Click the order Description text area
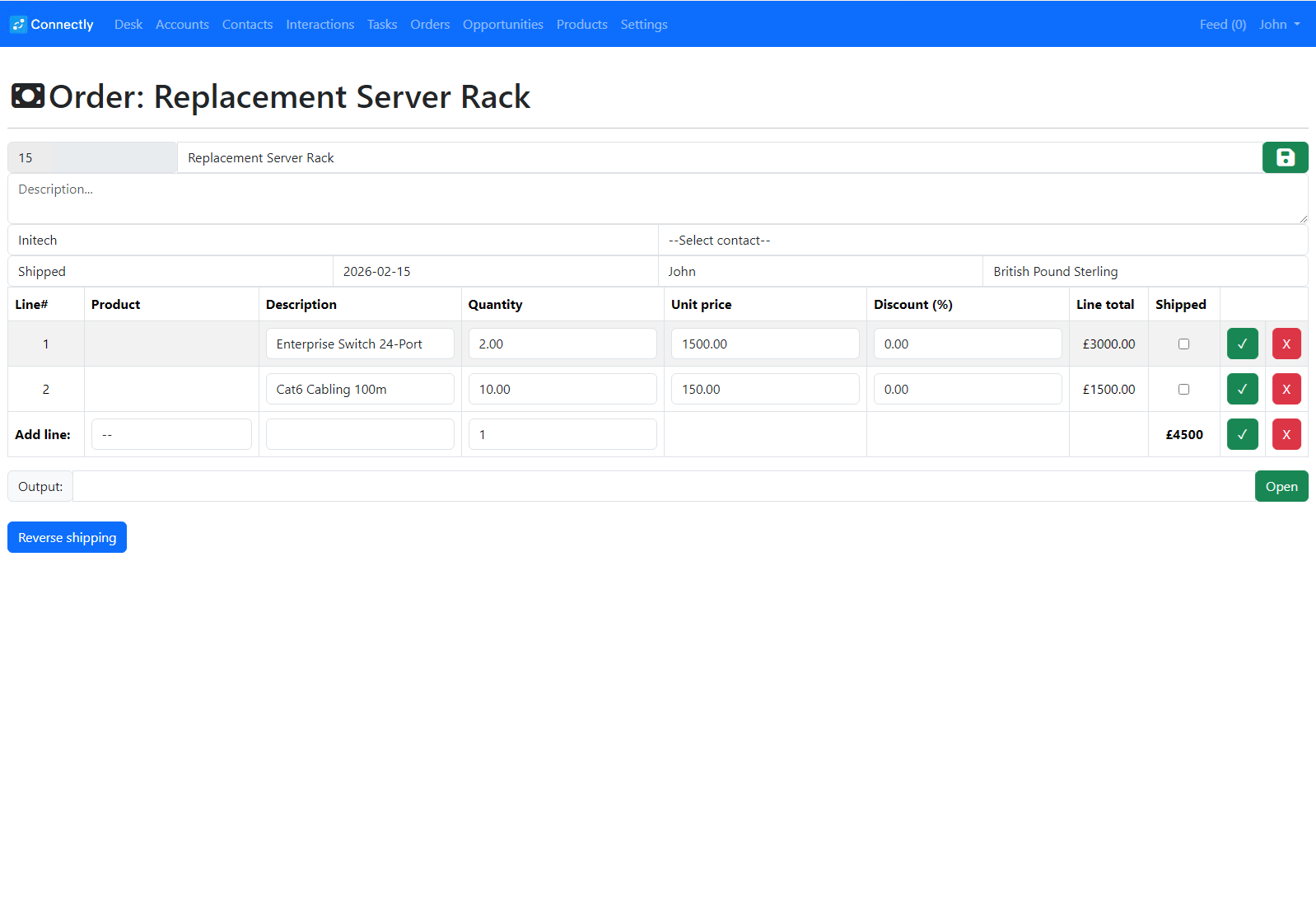 657,199
